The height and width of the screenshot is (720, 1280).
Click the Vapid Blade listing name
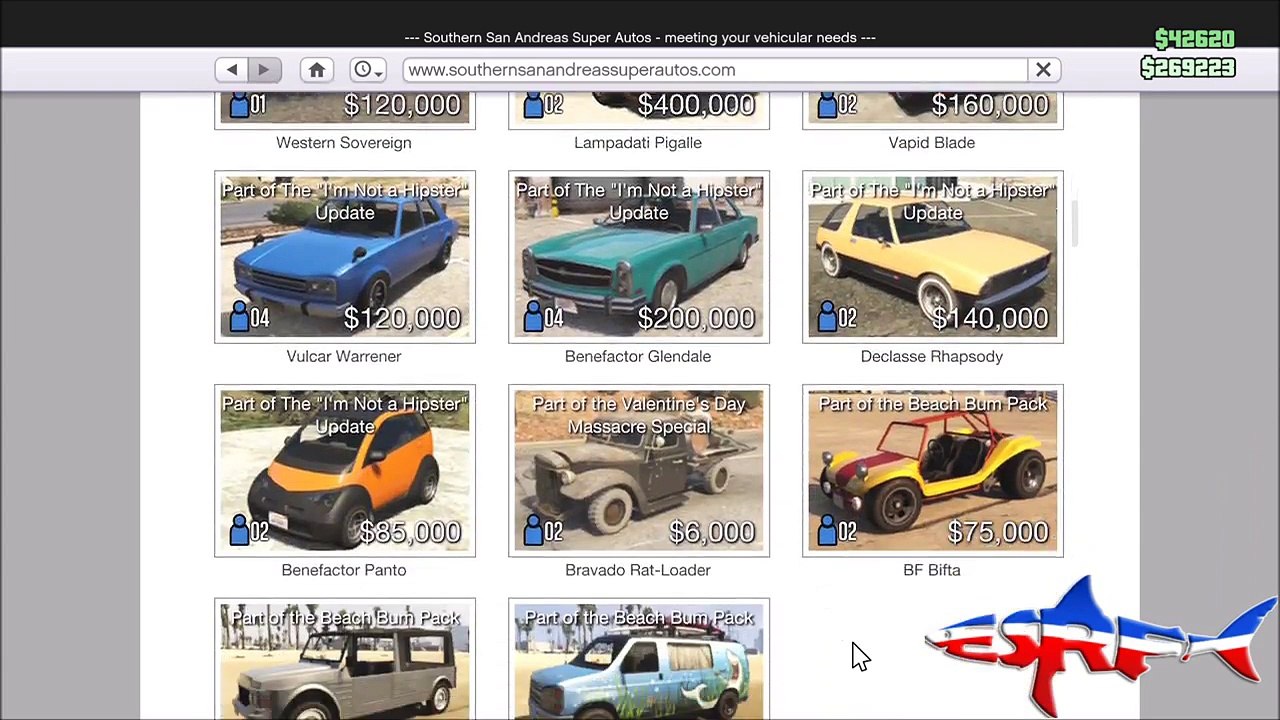pyautogui.click(x=932, y=143)
